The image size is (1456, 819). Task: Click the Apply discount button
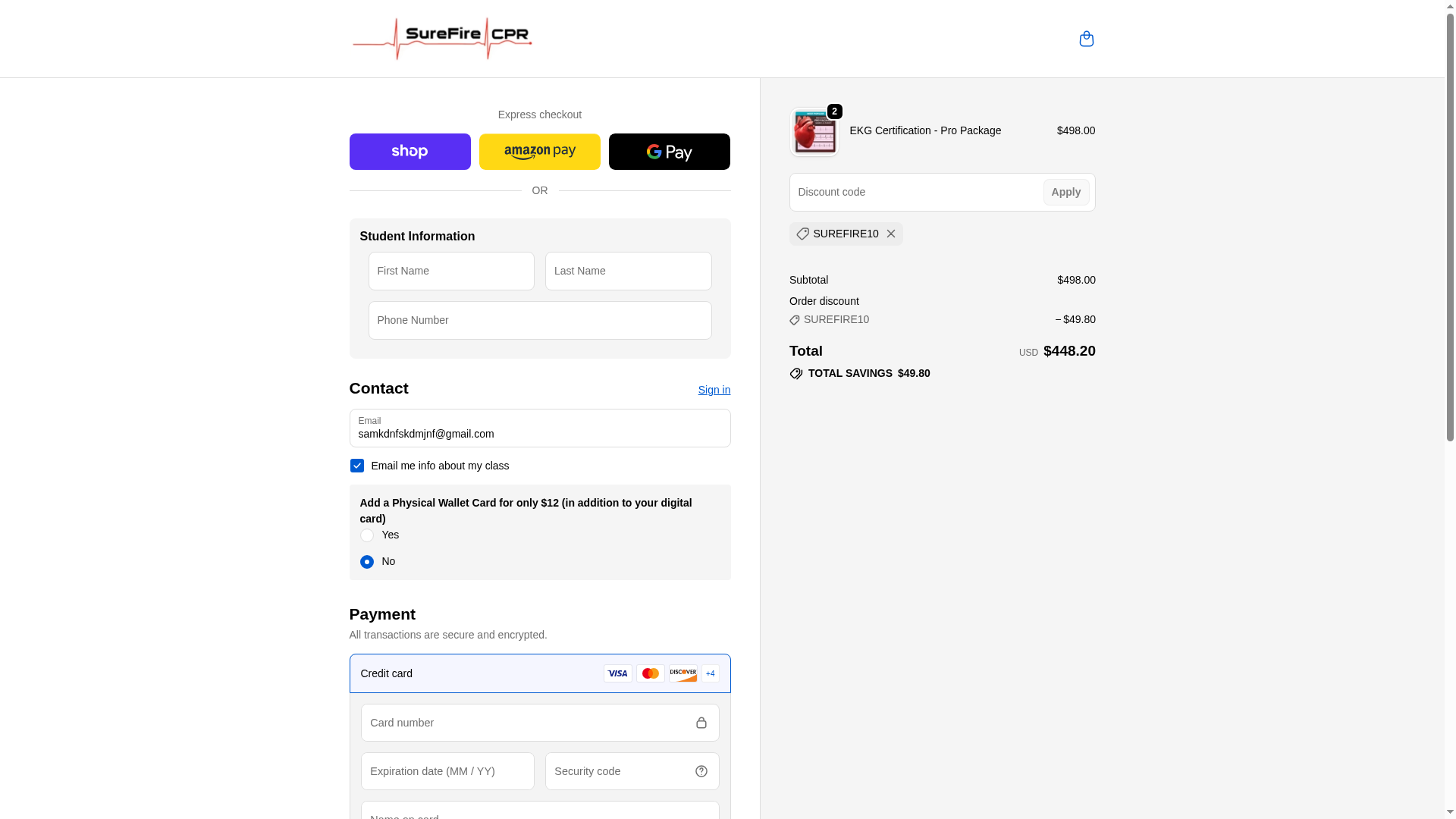point(1065,192)
